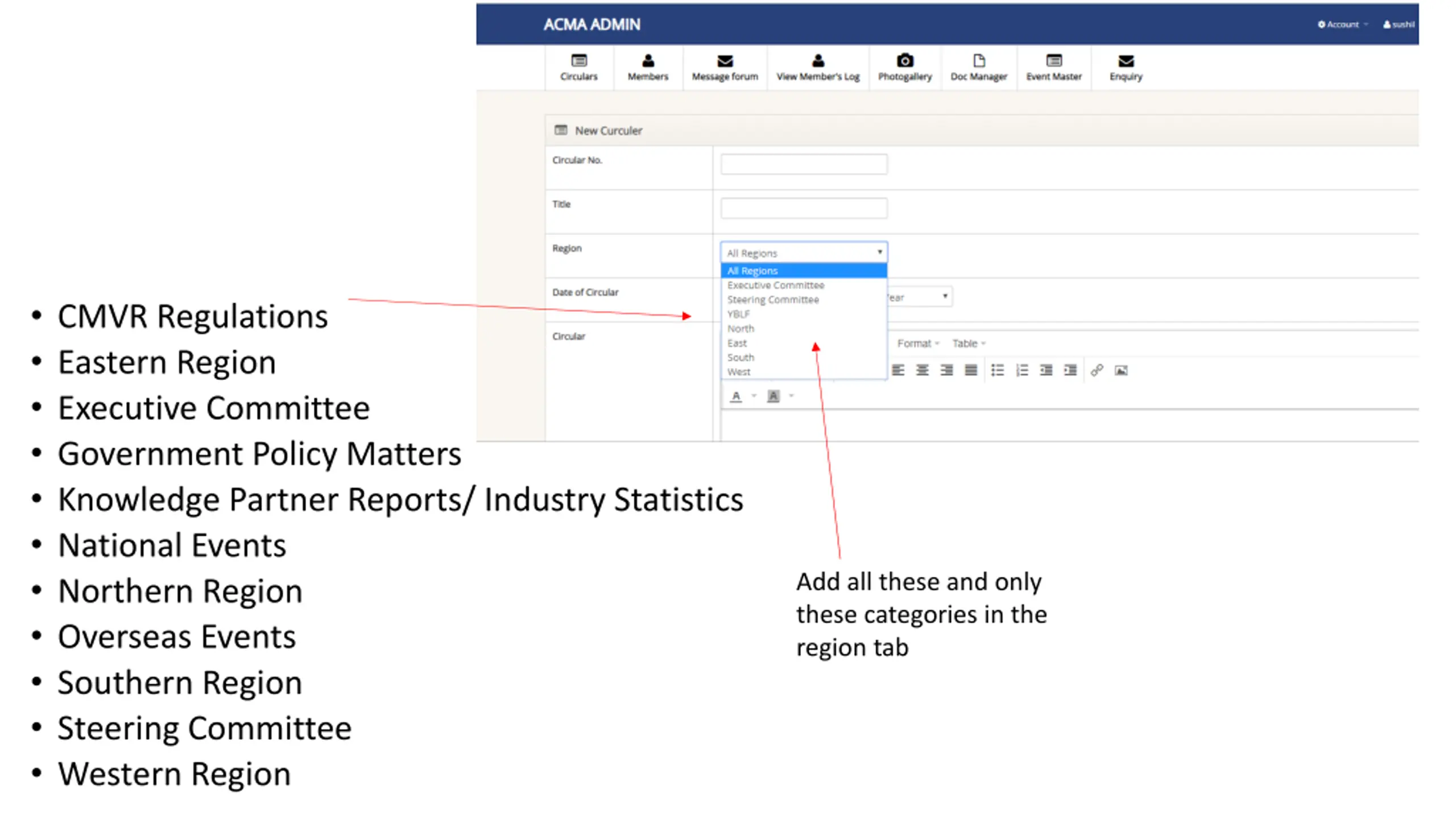This screenshot has width=1456, height=819.
Task: Align text right in the editor
Action: tap(946, 370)
